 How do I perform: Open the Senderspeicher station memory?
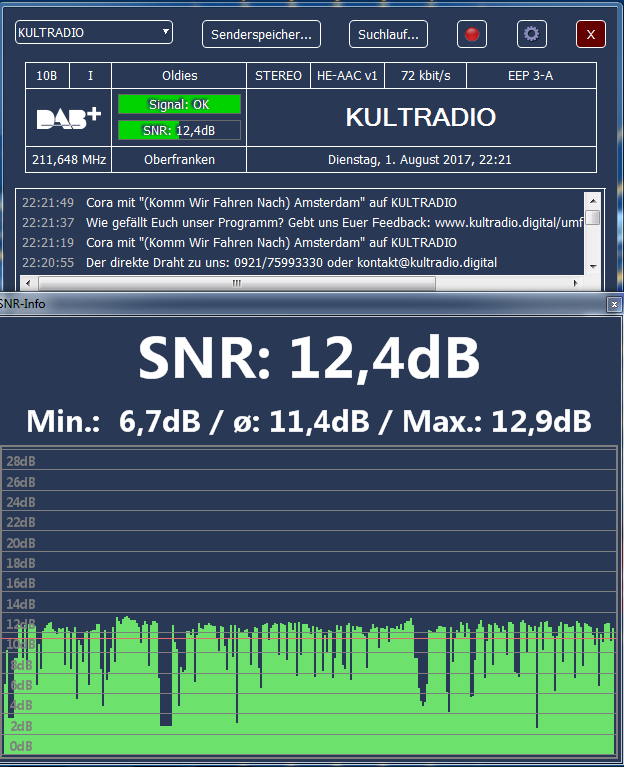tap(261, 34)
